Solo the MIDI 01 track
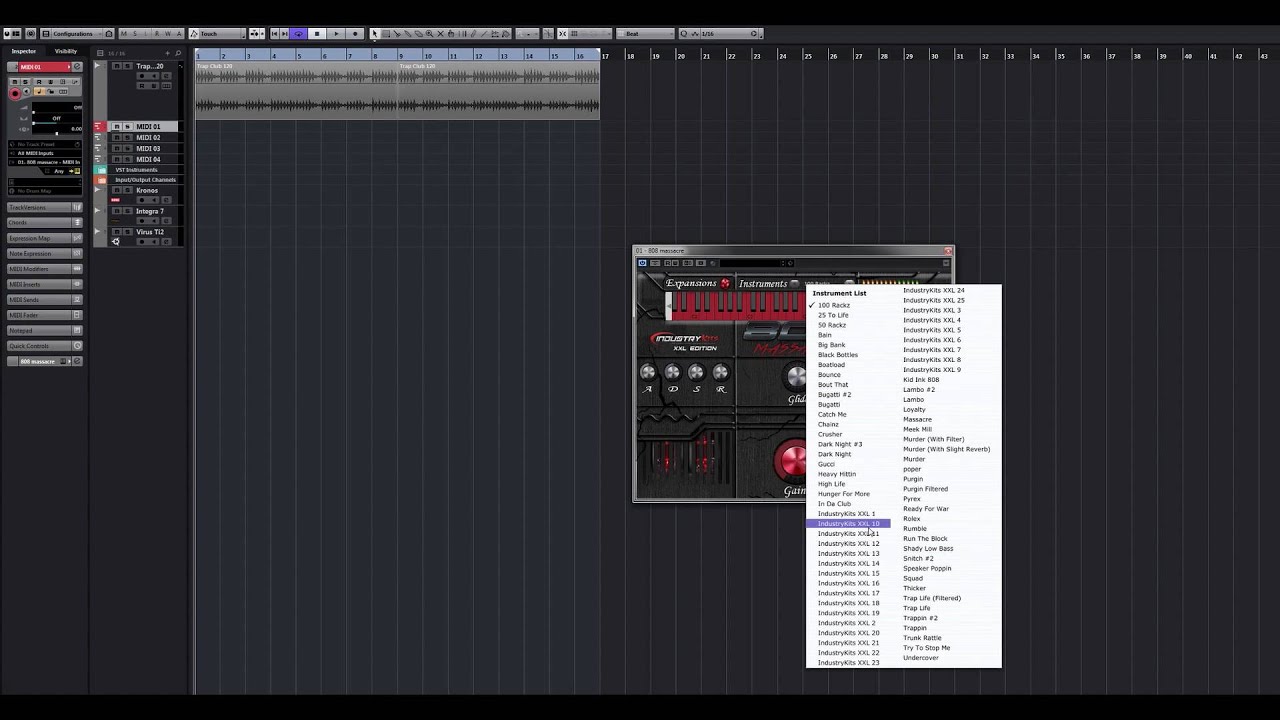 coord(128,127)
